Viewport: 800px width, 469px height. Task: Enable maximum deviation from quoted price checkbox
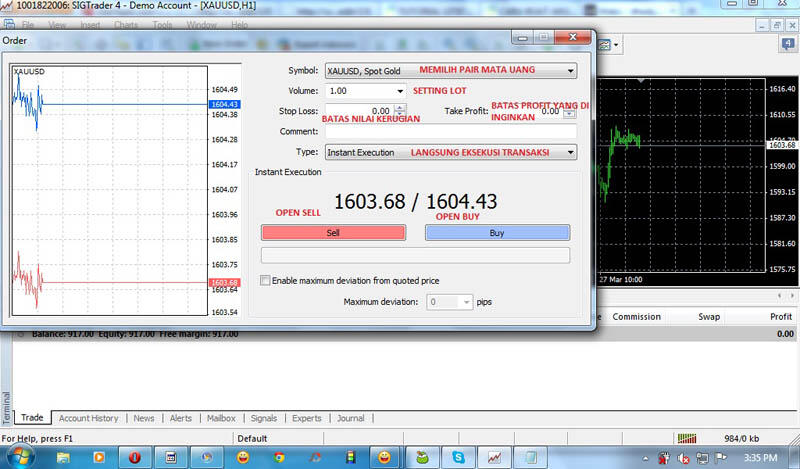click(265, 281)
